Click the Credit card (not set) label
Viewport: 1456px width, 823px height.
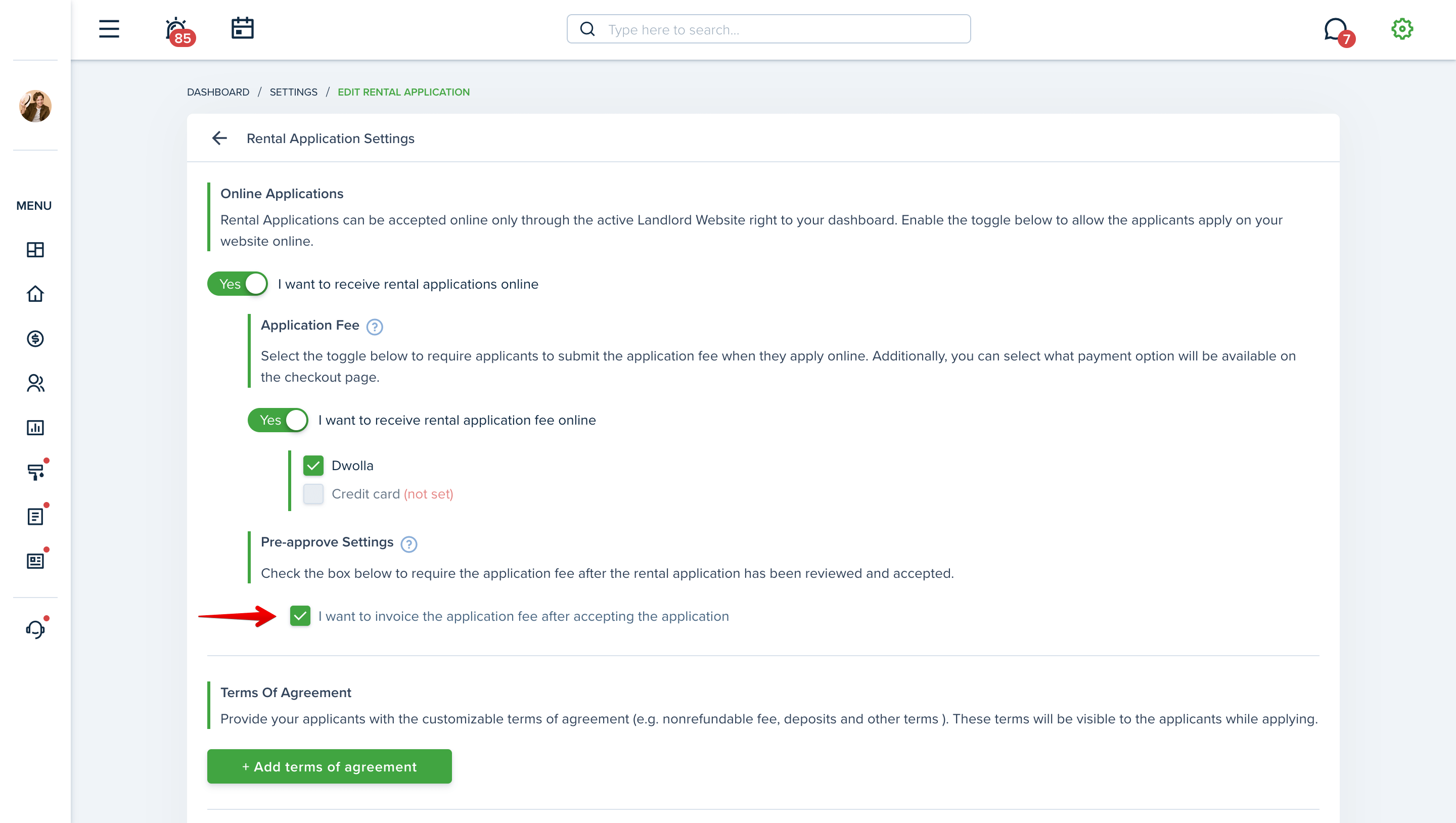click(392, 494)
